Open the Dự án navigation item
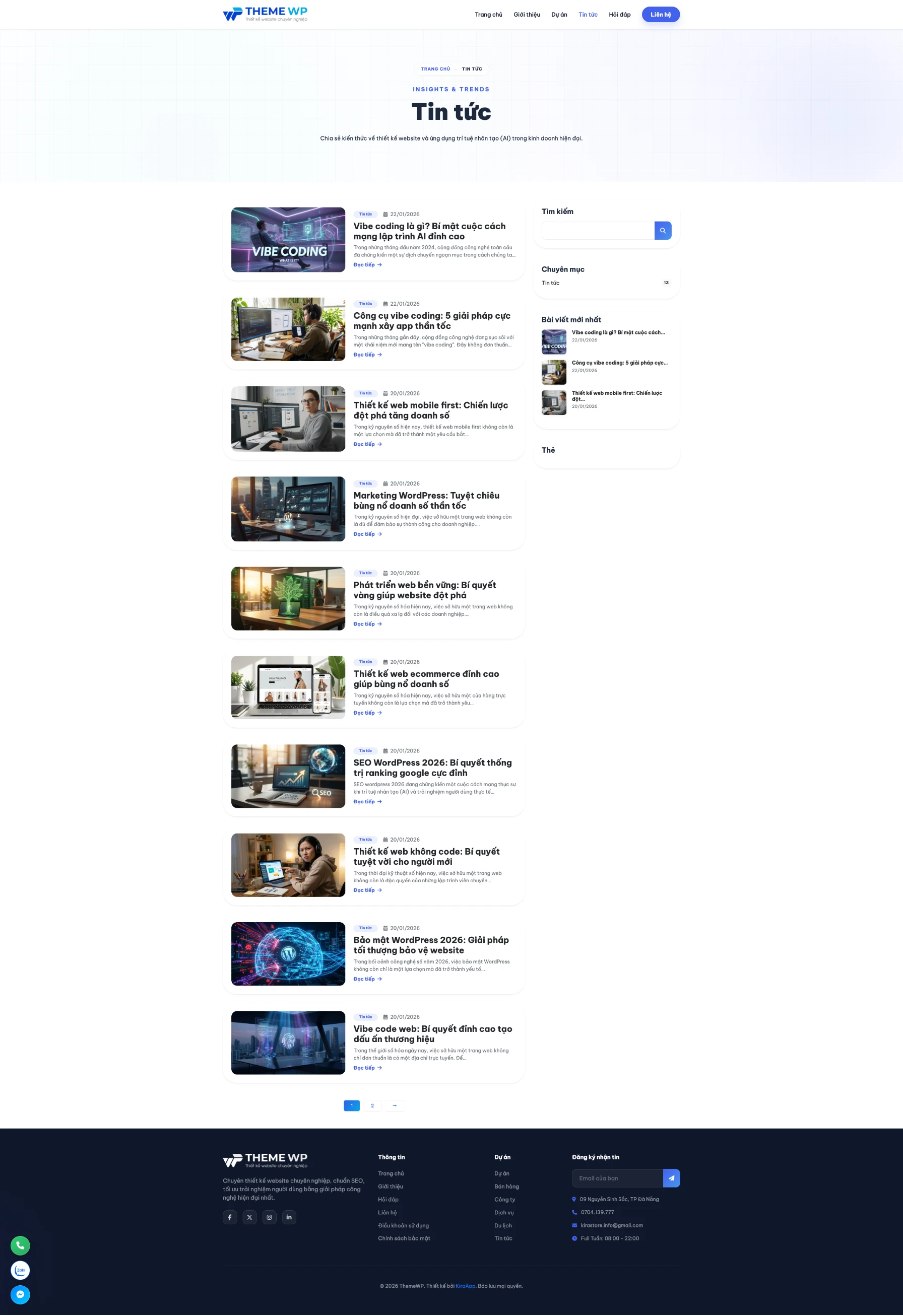This screenshot has width=903, height=1316. click(x=558, y=15)
